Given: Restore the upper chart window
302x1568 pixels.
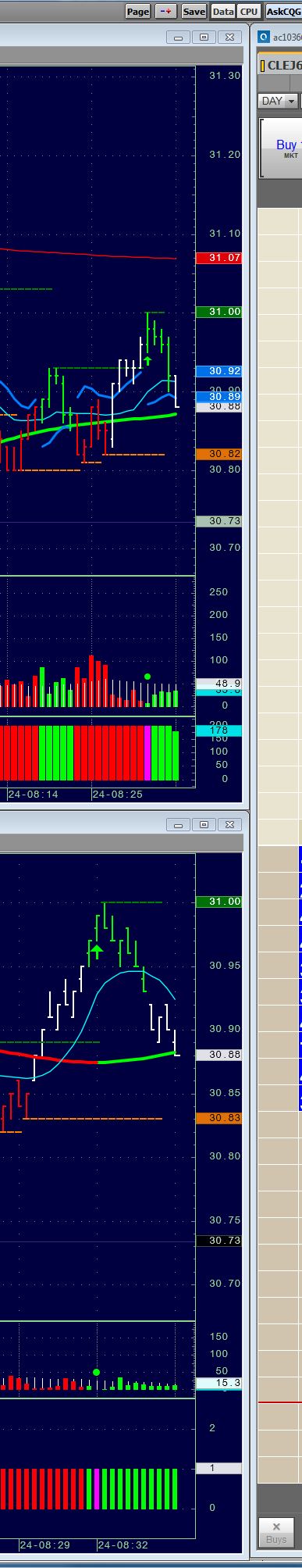Looking at the screenshot, I should point(204,37).
